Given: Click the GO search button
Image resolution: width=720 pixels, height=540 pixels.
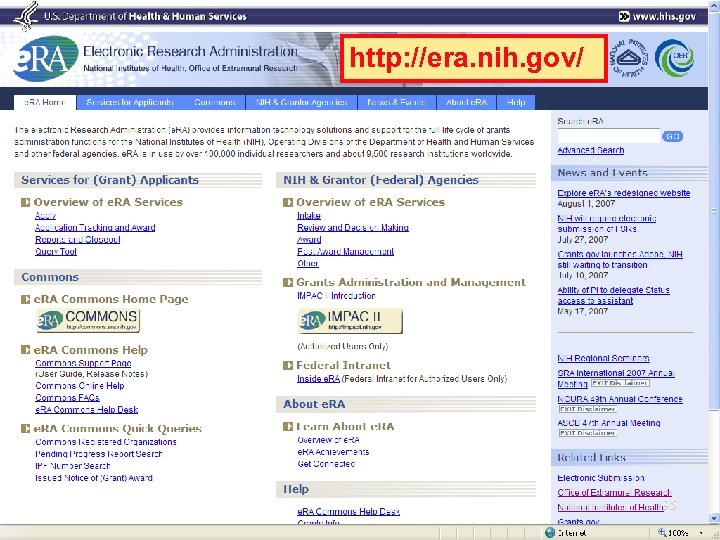Looking at the screenshot, I should click(x=673, y=136).
